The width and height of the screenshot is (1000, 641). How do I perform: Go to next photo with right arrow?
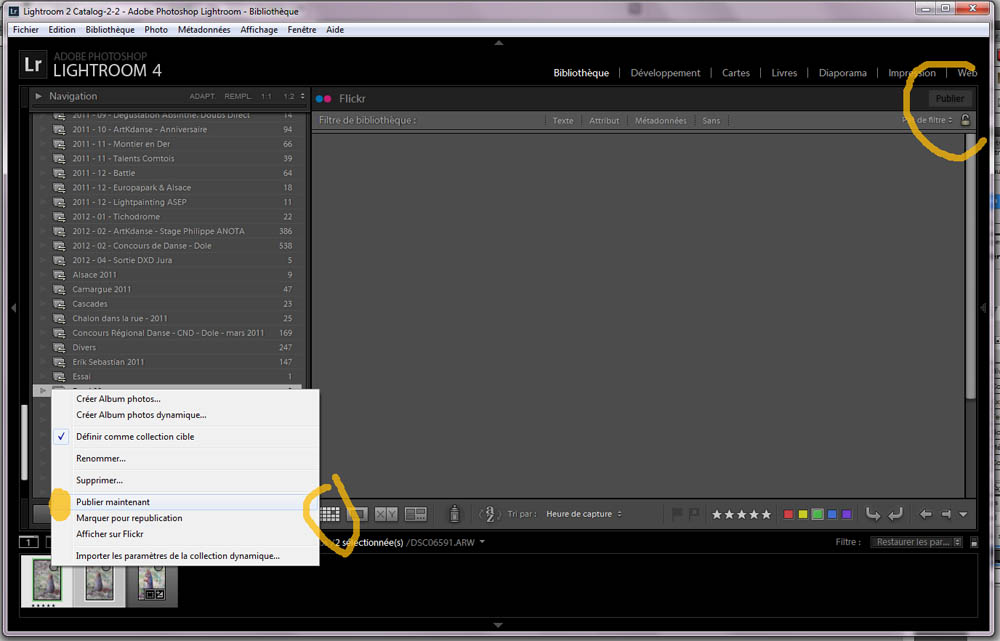tap(946, 514)
